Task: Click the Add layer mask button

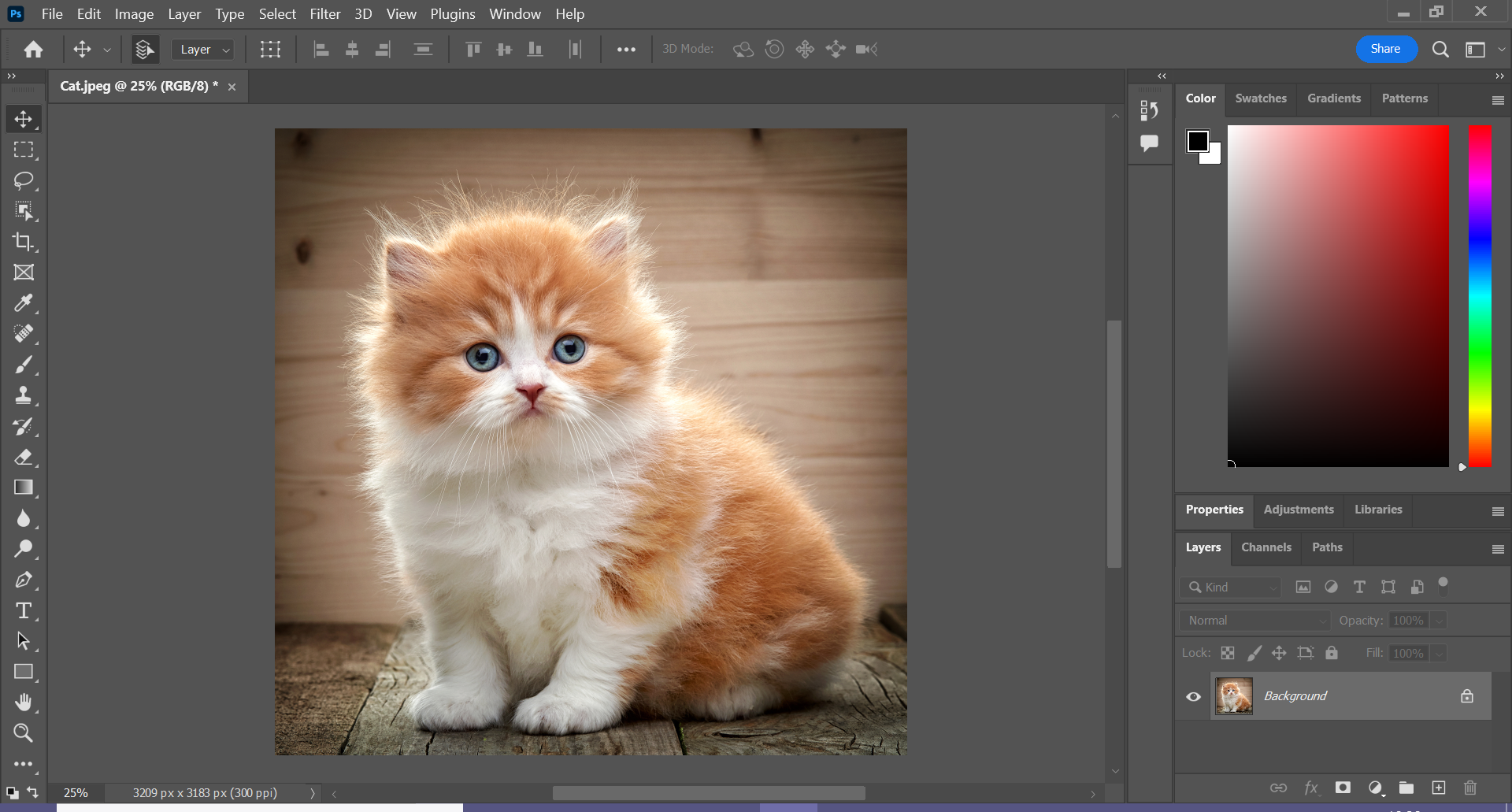Action: click(1343, 788)
